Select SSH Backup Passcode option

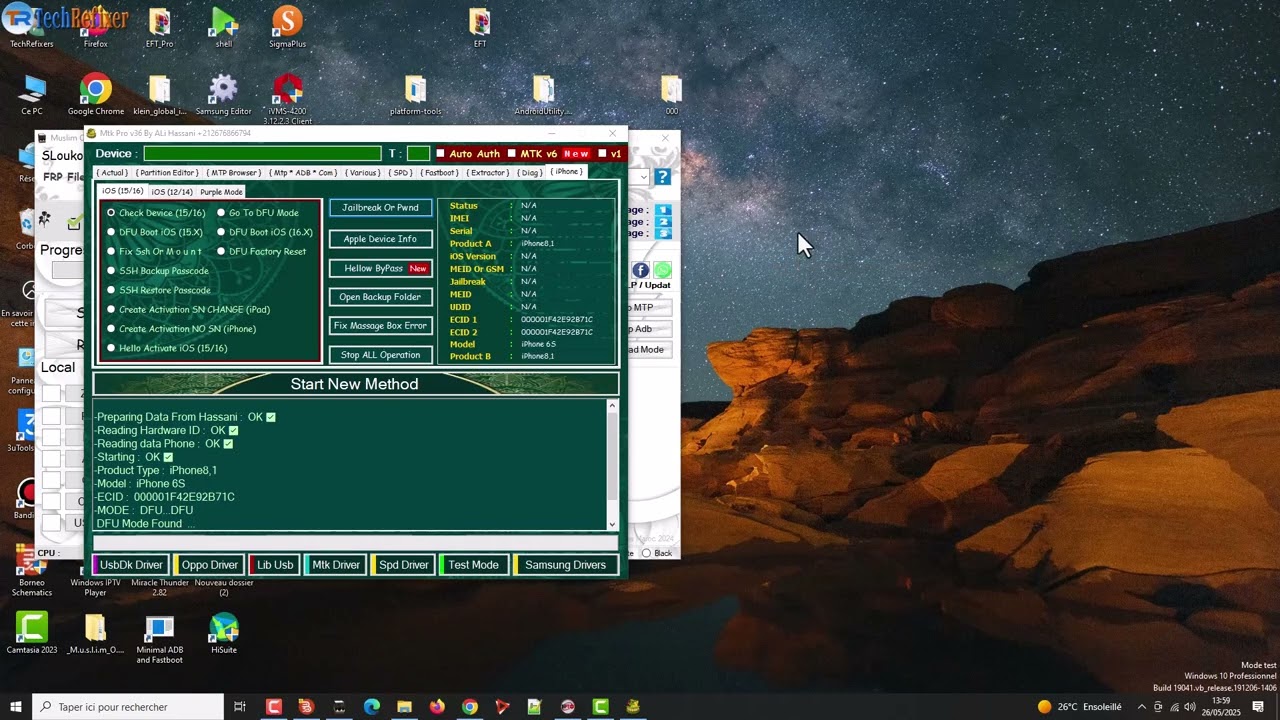point(111,271)
